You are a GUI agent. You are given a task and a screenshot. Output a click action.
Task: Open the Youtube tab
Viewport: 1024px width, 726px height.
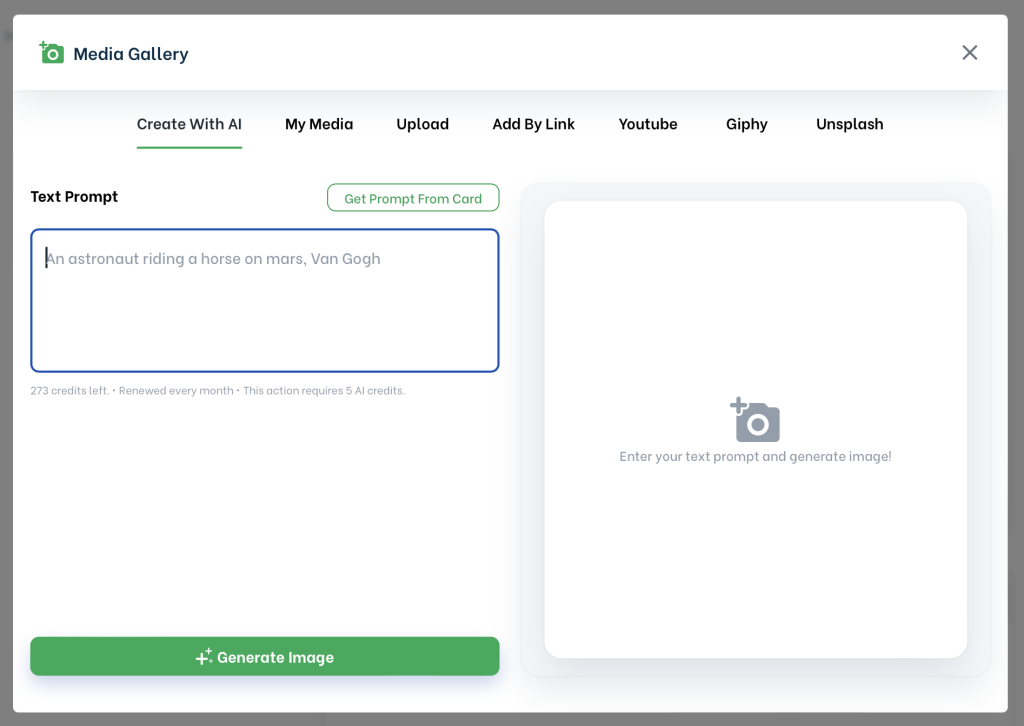tap(648, 124)
